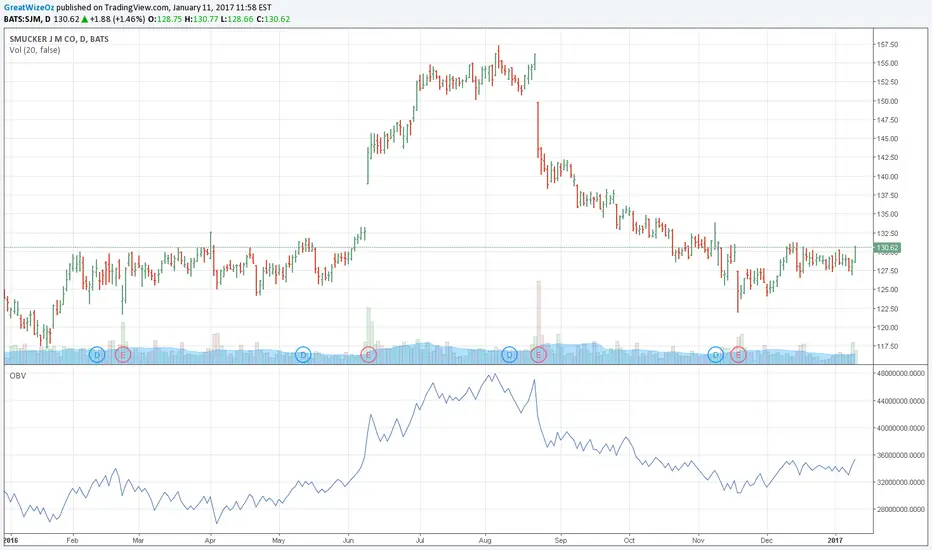Click the February earnings E marker

pyautogui.click(x=122, y=355)
